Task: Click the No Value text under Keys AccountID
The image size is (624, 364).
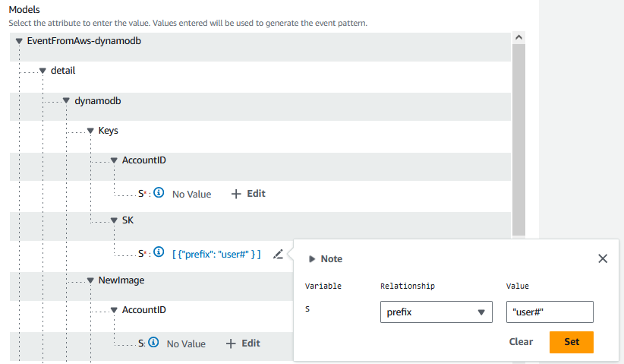Action: pyautogui.click(x=192, y=194)
